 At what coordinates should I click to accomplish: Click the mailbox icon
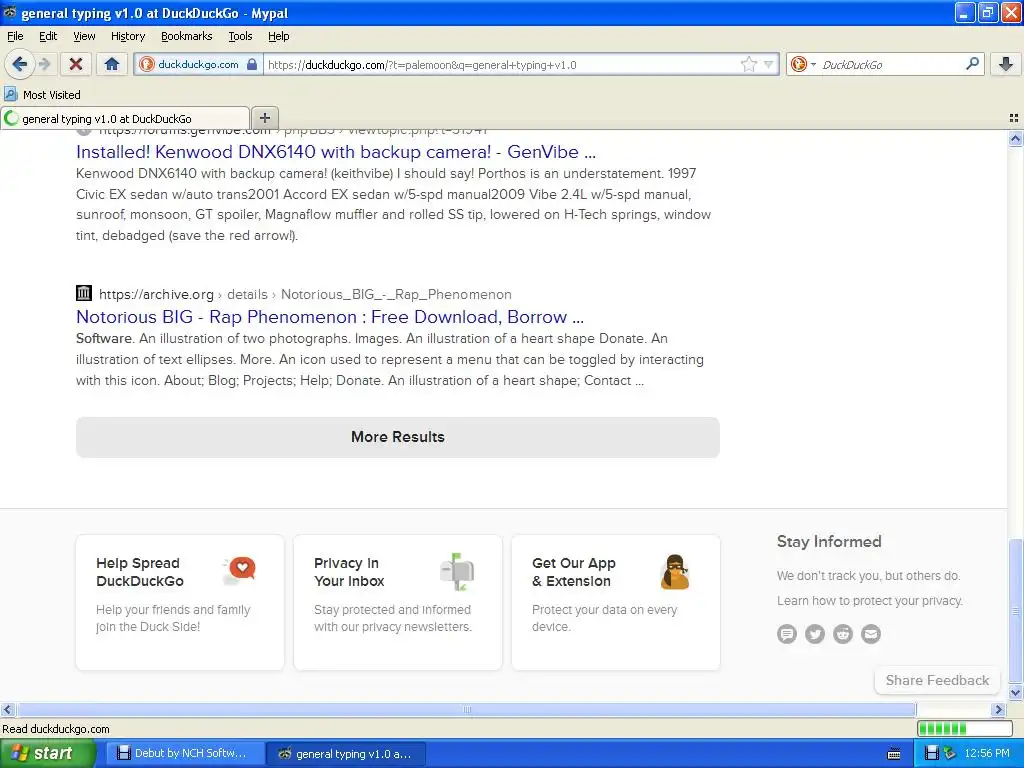coord(457,571)
